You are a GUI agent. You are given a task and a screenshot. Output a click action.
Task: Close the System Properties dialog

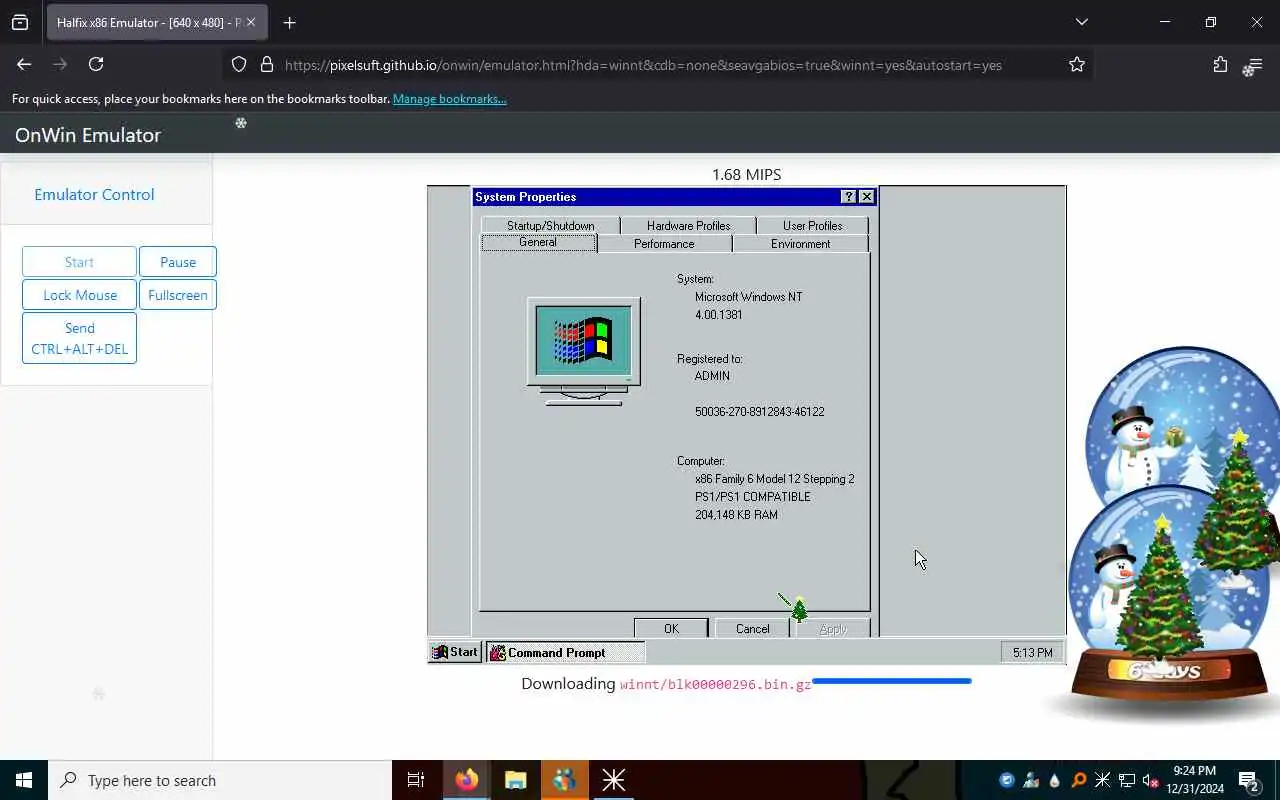866,197
